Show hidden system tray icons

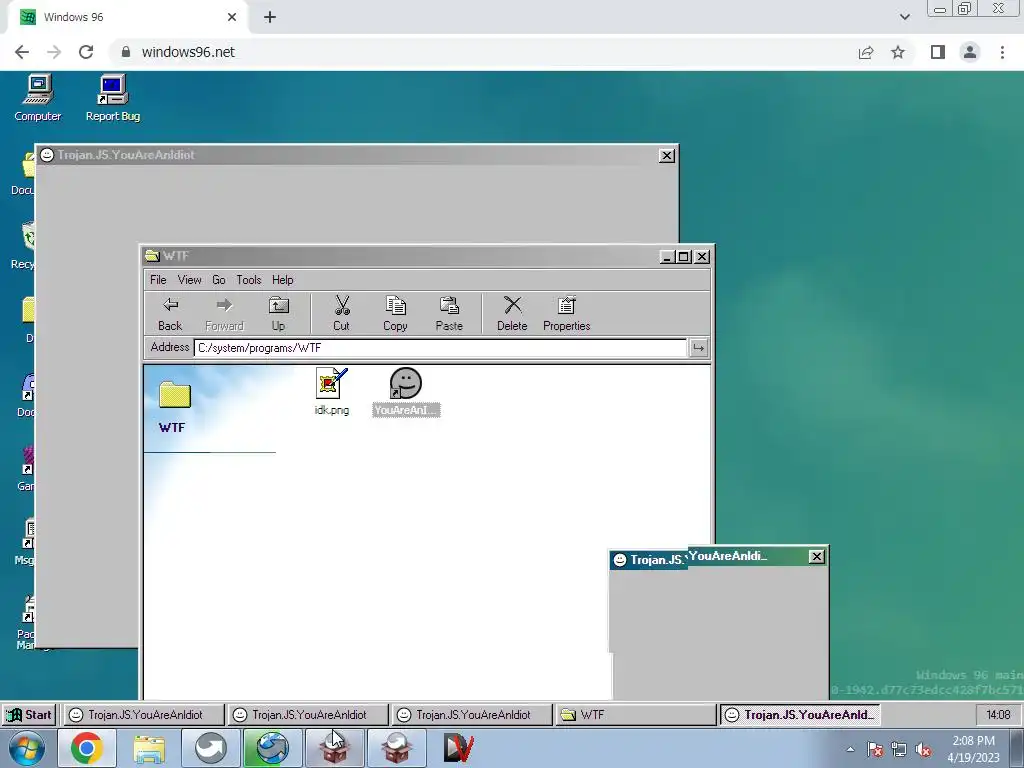pos(850,750)
